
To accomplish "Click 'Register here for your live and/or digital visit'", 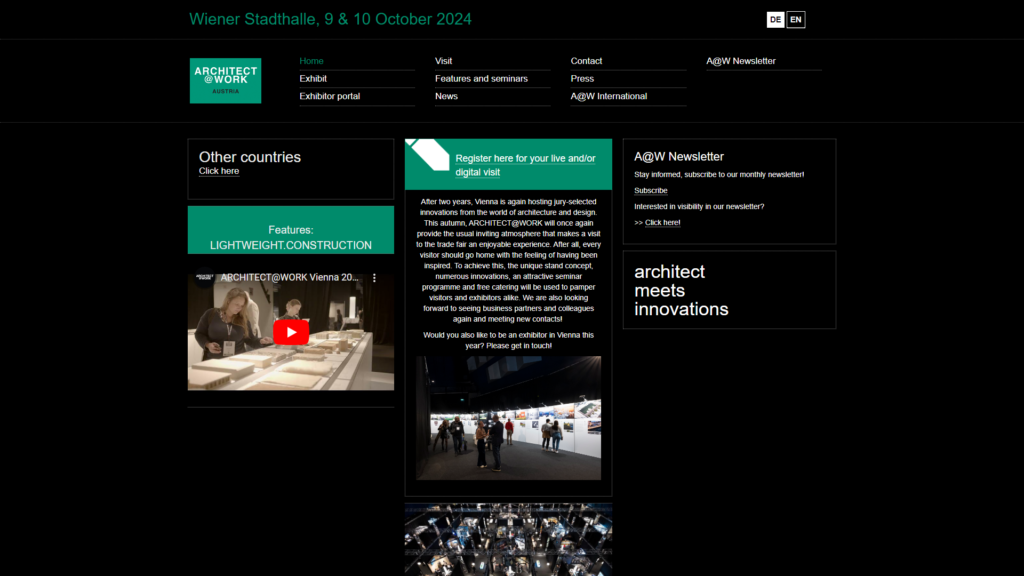I will (526, 165).
